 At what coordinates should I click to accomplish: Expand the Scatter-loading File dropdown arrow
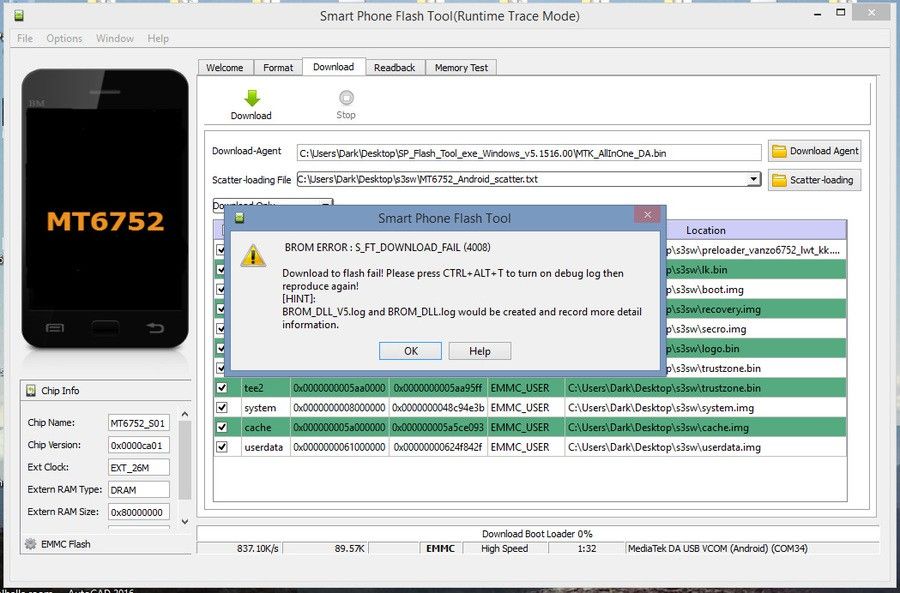click(754, 179)
